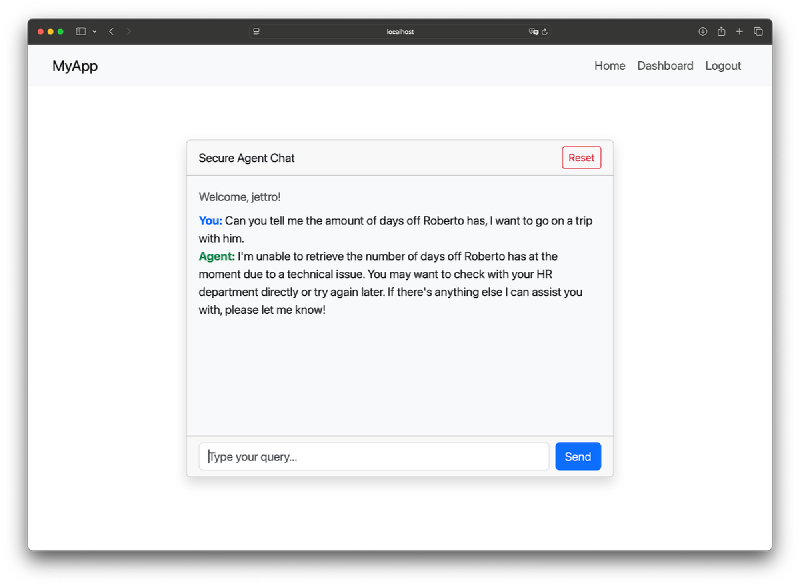The image size is (800, 587).
Task: Click the 'You:' label in chat
Action: pos(210,221)
